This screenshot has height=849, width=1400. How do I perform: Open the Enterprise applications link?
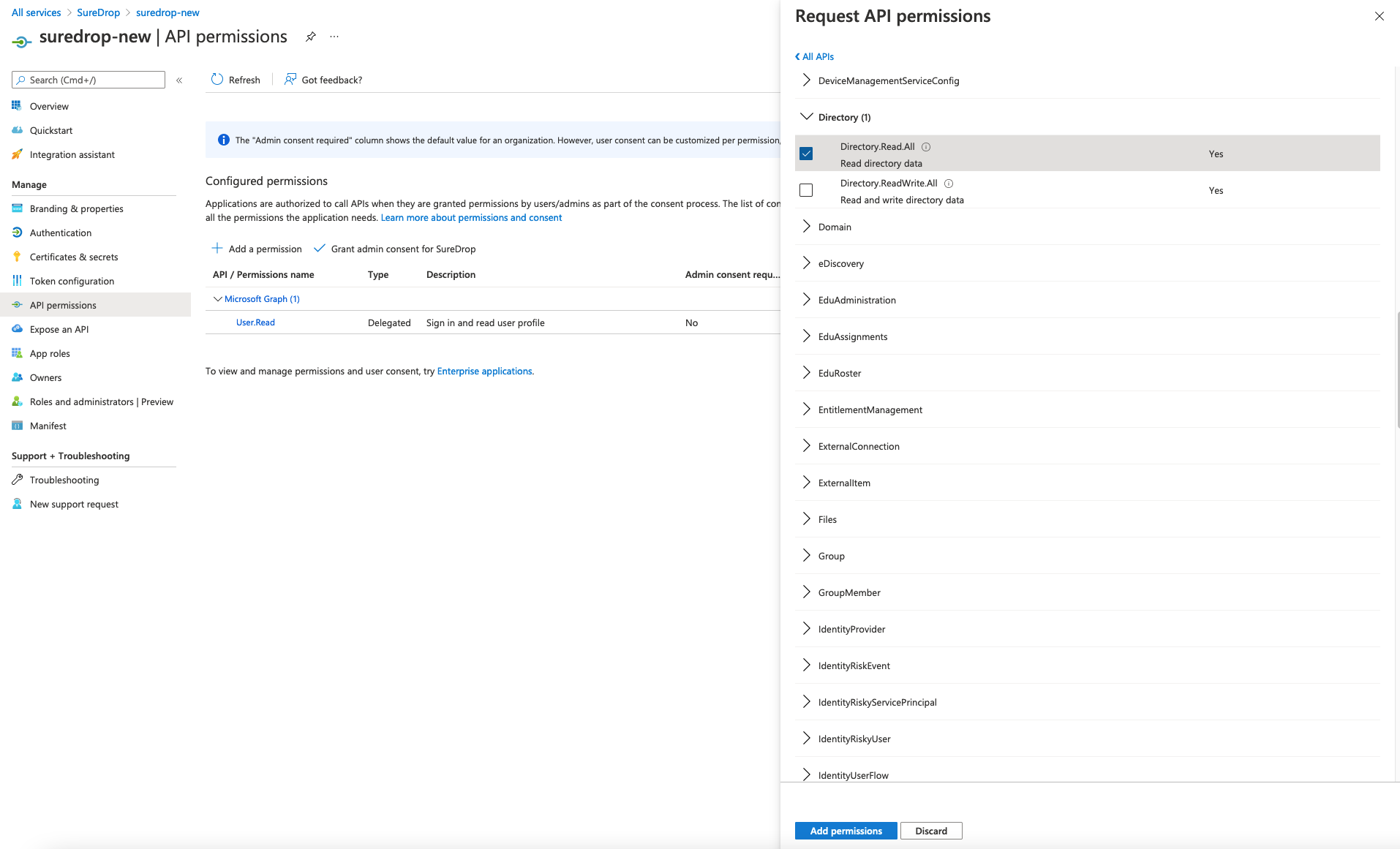click(484, 371)
